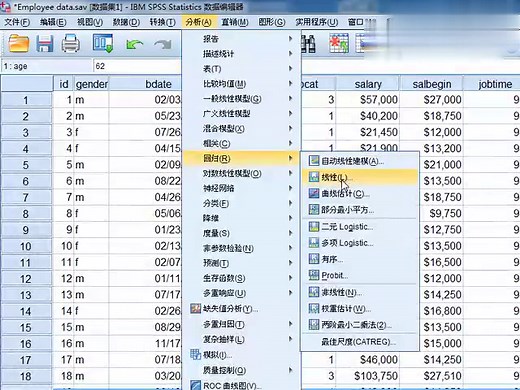Click icon beside 有序 entry
Image resolution: width=520 pixels, height=390 pixels.
[x=314, y=258]
